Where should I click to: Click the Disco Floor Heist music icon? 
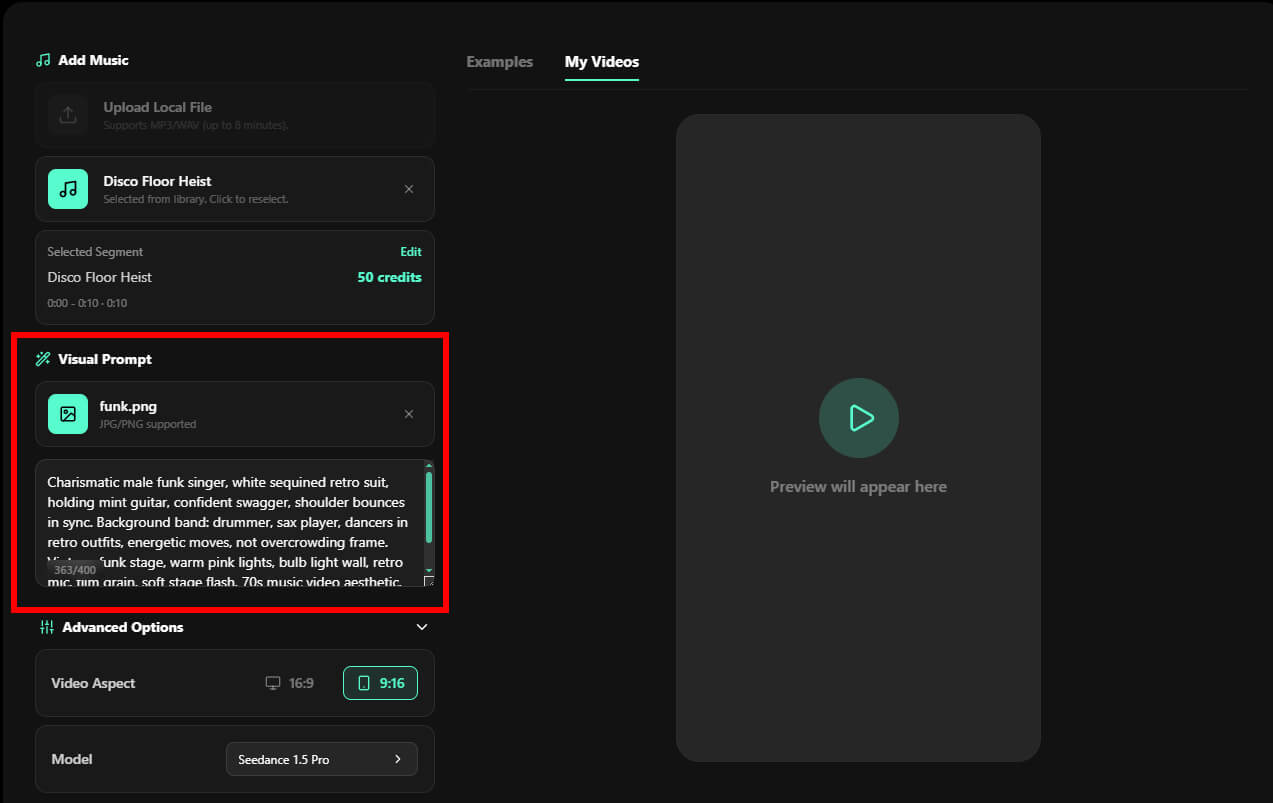68,189
